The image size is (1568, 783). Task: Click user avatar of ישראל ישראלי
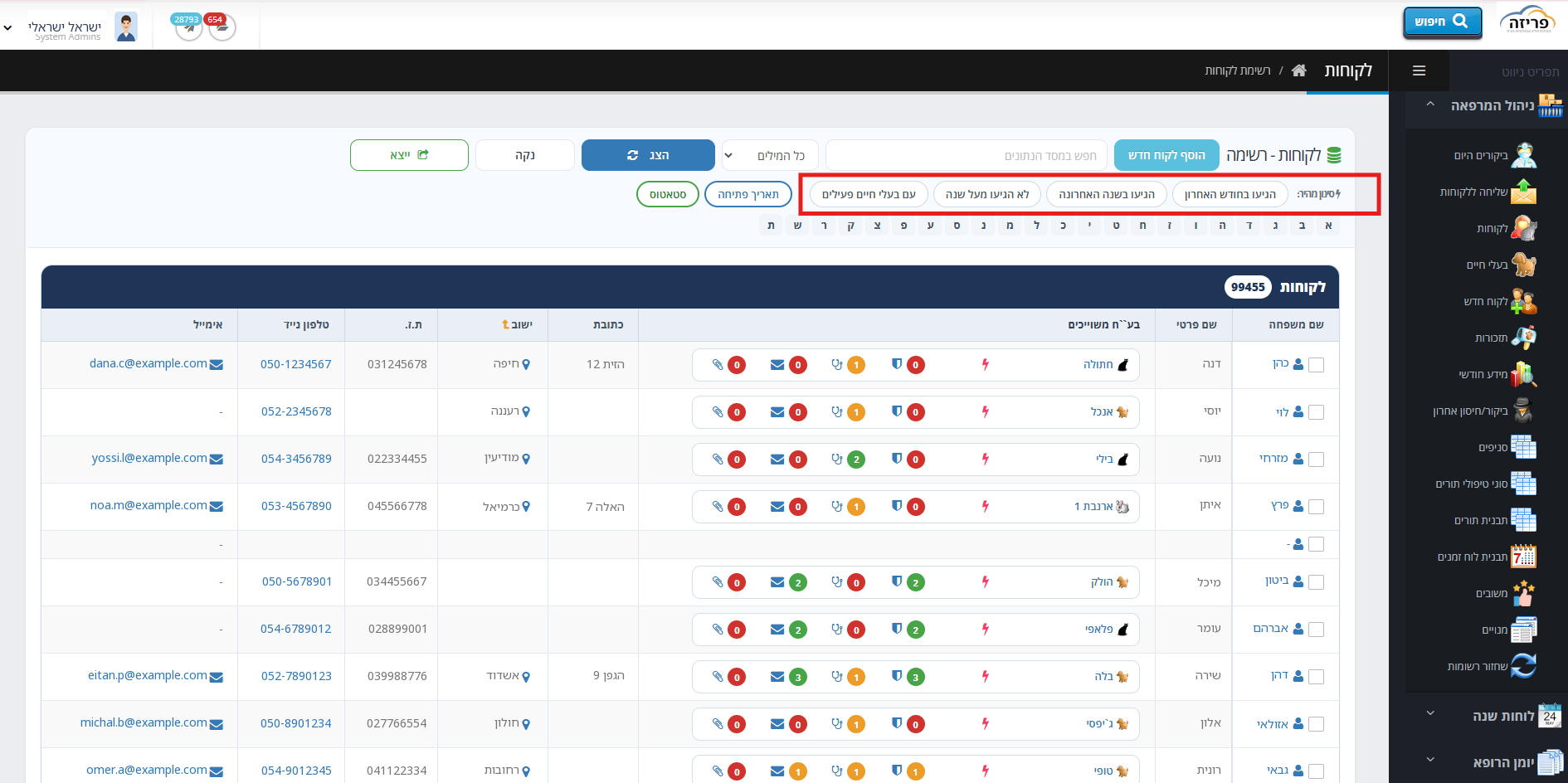pos(126,27)
